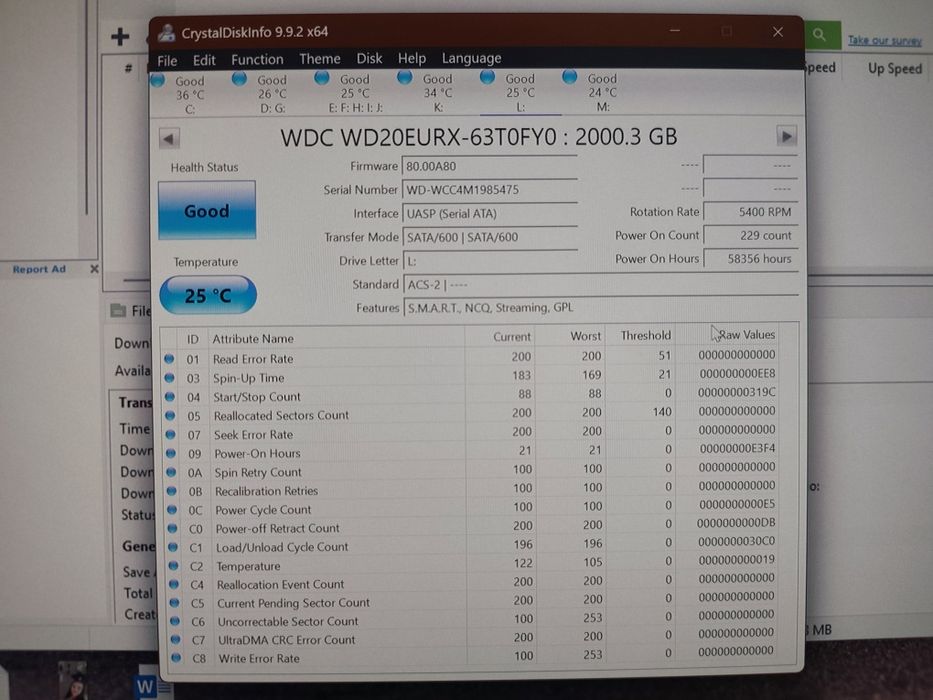Click the status dot for Read Error Rate
Image resolution: width=933 pixels, height=700 pixels.
click(x=169, y=359)
